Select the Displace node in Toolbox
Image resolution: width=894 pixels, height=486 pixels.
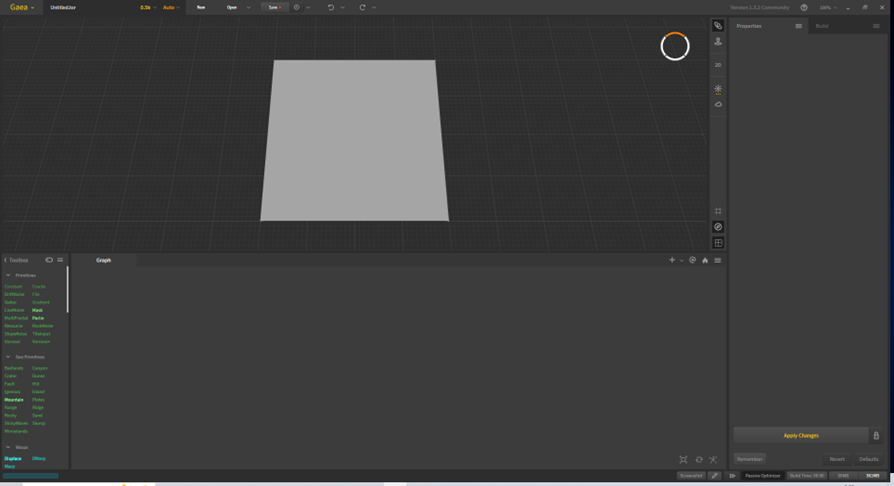point(13,459)
